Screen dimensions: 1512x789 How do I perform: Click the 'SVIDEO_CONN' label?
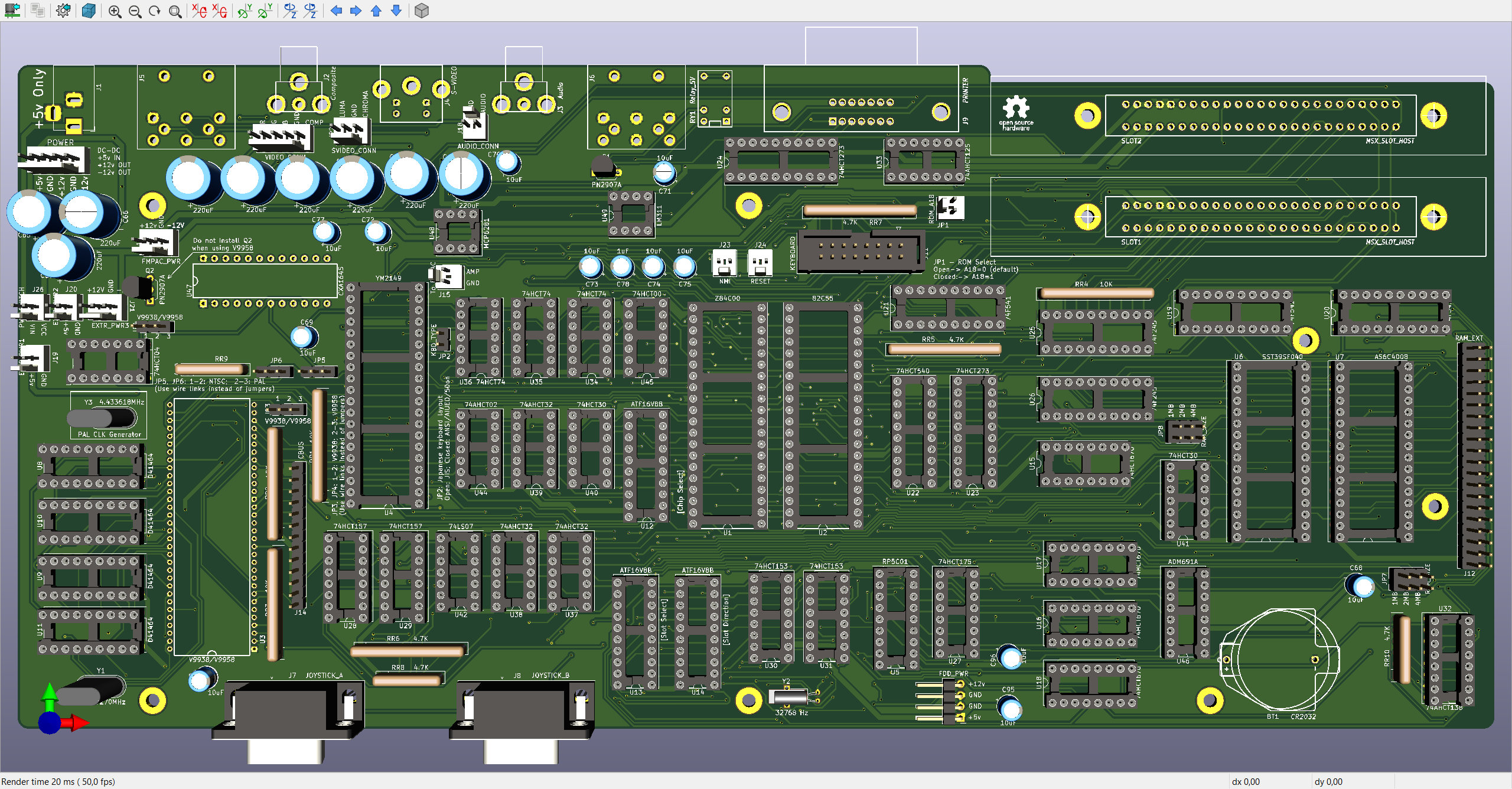coord(353,151)
